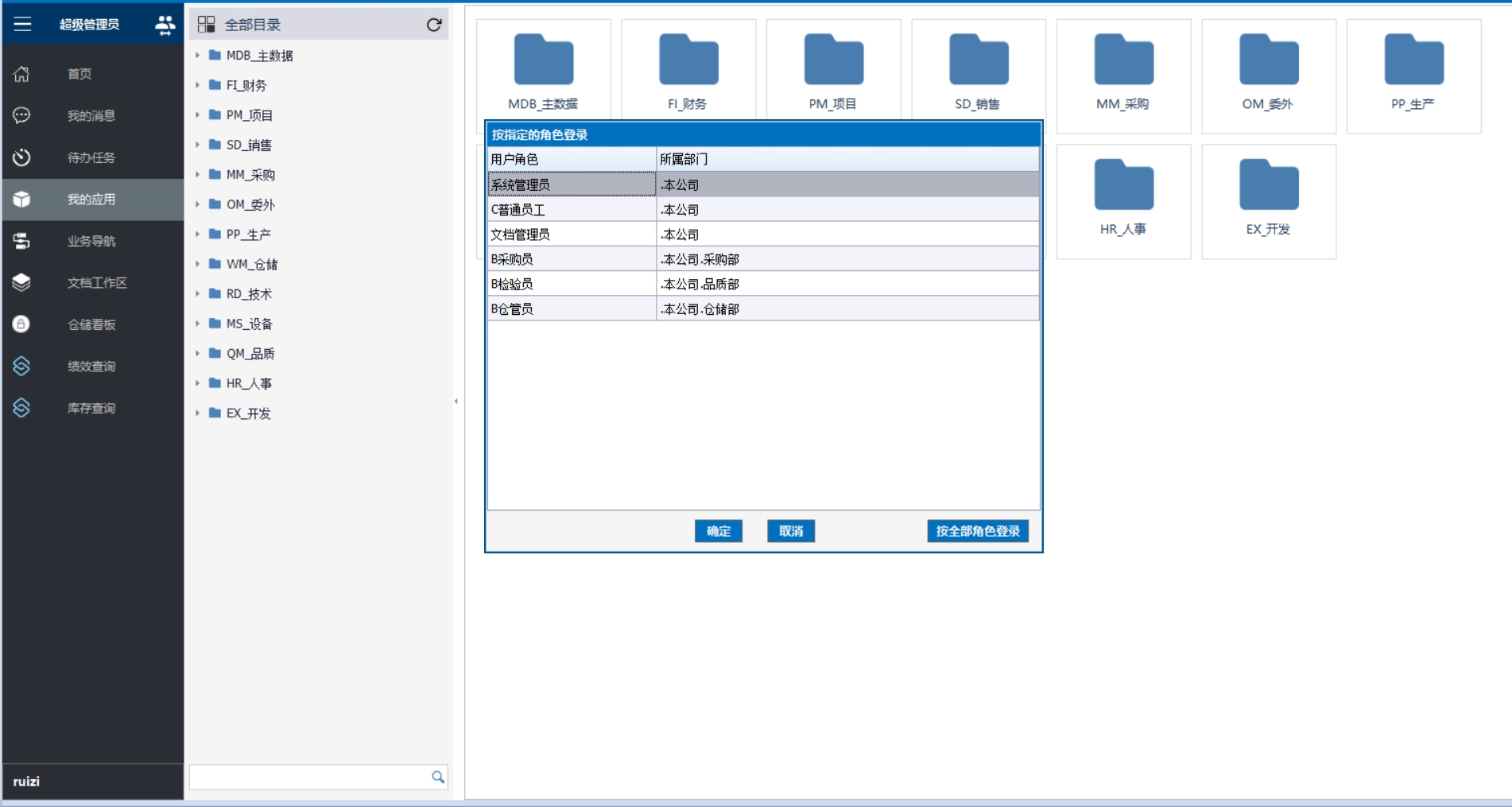Select the C普通员工 role row
The image size is (1512, 807).
[763, 210]
